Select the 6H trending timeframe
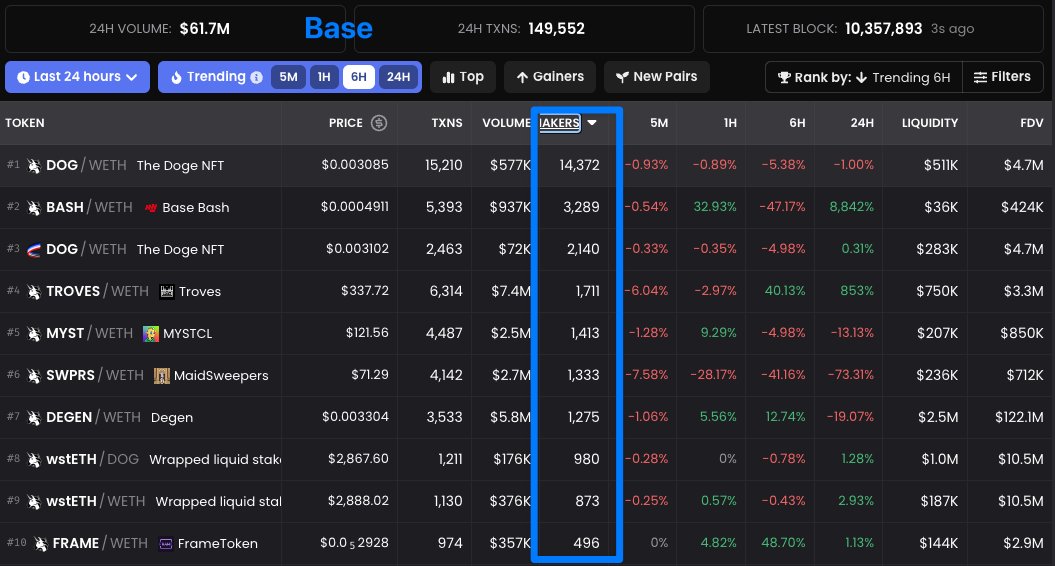The height and width of the screenshot is (566, 1055). pos(359,77)
